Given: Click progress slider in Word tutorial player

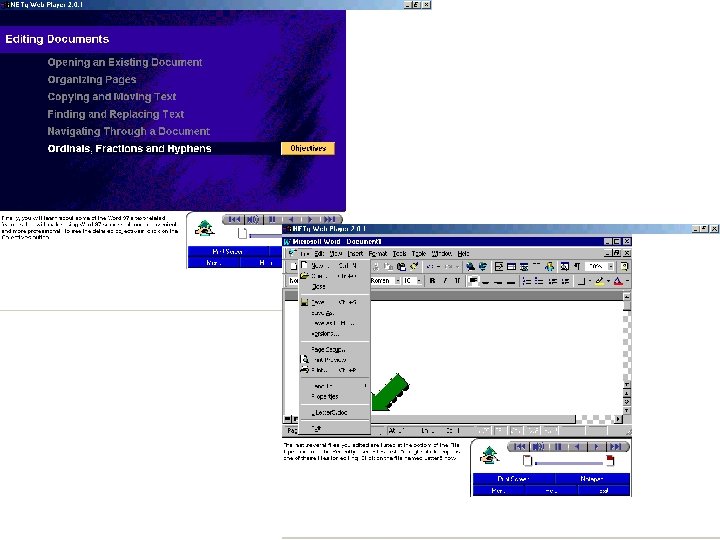Looking at the screenshot, I should coord(568,463).
